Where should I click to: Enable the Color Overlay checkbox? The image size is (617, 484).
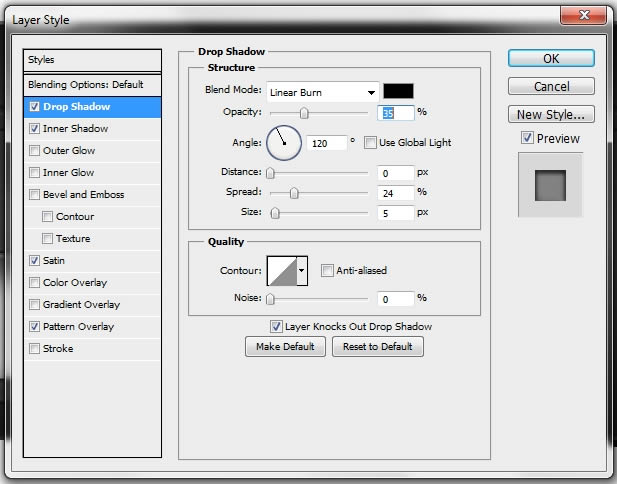click(x=34, y=283)
